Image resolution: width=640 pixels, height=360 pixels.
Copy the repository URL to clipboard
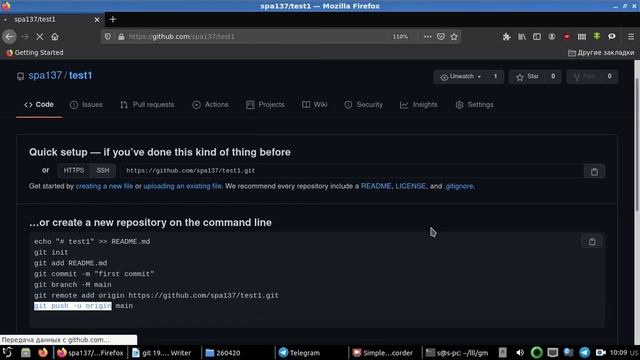pyautogui.click(x=594, y=171)
